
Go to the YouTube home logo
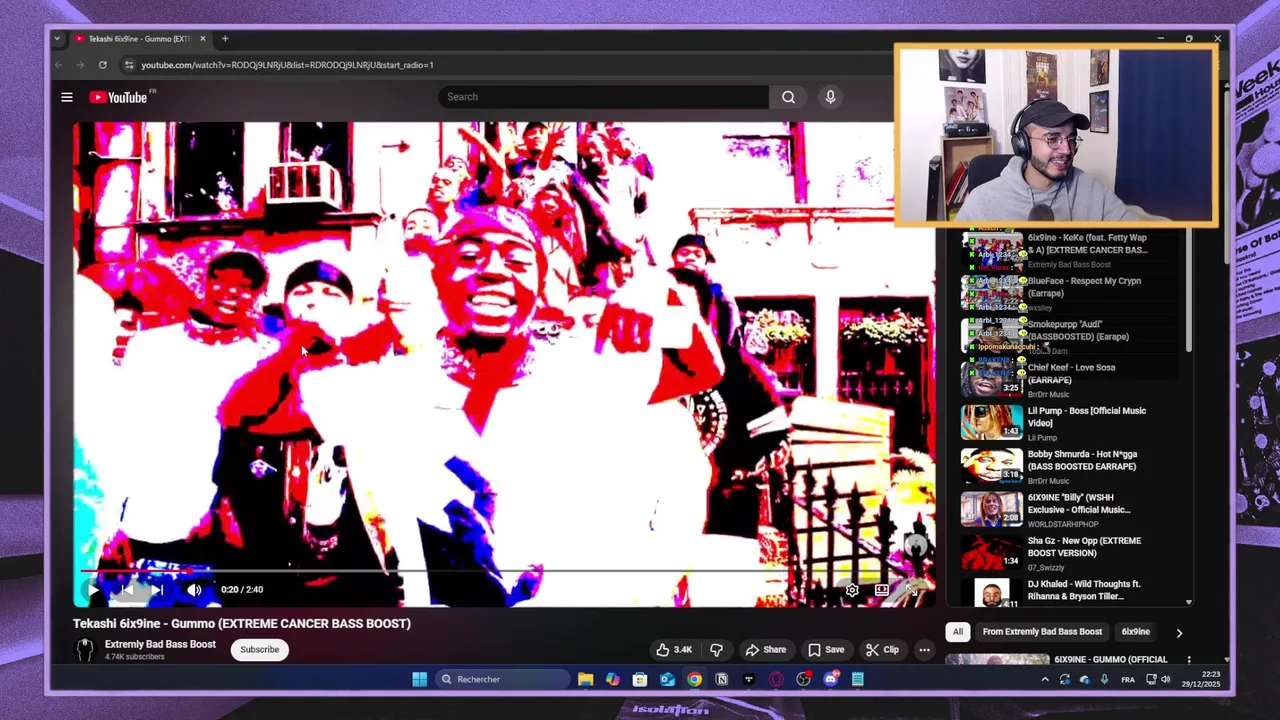pyautogui.click(x=119, y=97)
